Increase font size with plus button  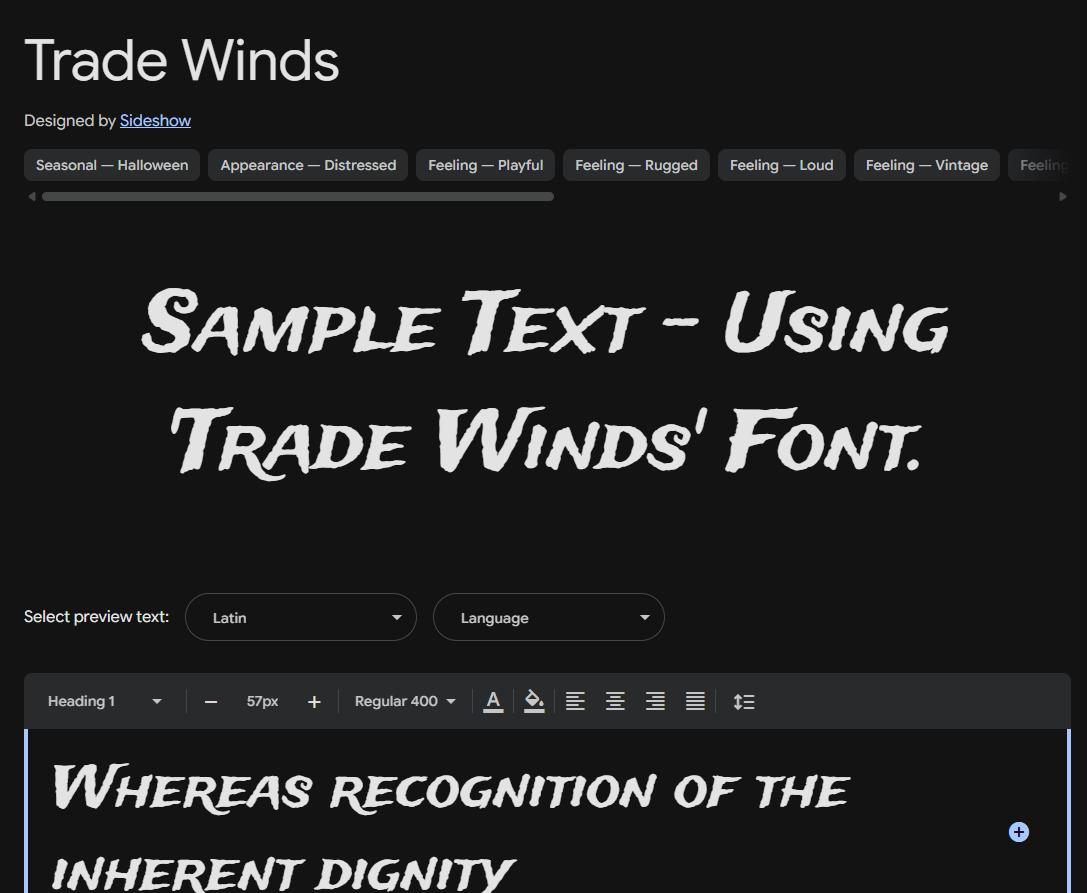[x=314, y=702]
